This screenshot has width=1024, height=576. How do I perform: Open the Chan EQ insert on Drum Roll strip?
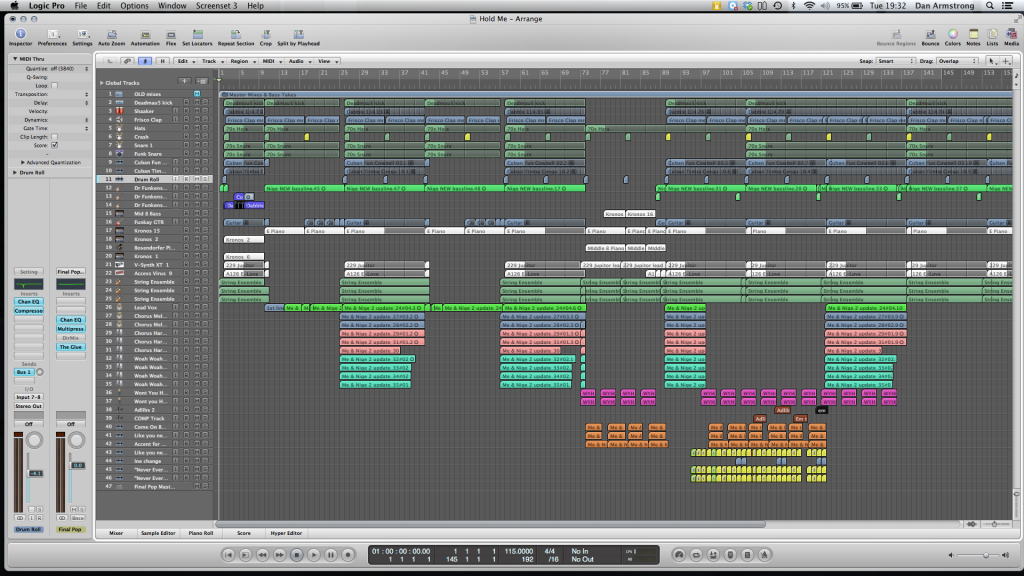[x=29, y=302]
